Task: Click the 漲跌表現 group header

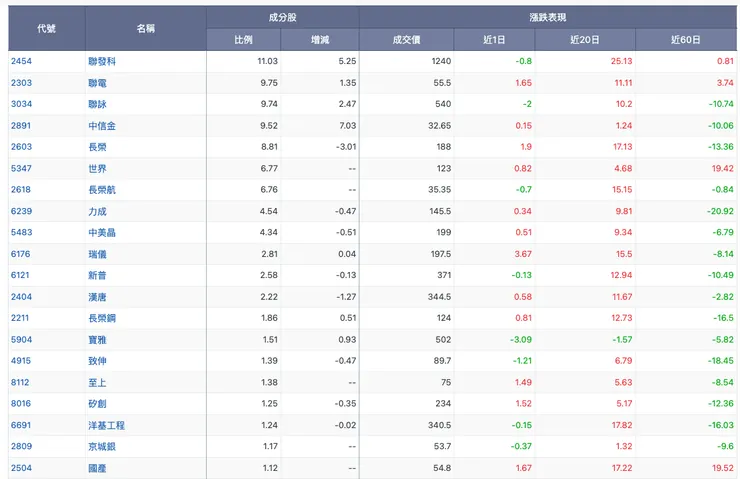Action: point(547,17)
